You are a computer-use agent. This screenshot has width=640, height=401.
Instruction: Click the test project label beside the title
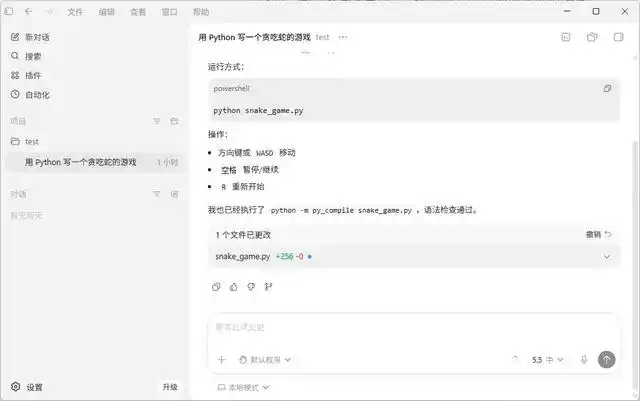coord(322,37)
